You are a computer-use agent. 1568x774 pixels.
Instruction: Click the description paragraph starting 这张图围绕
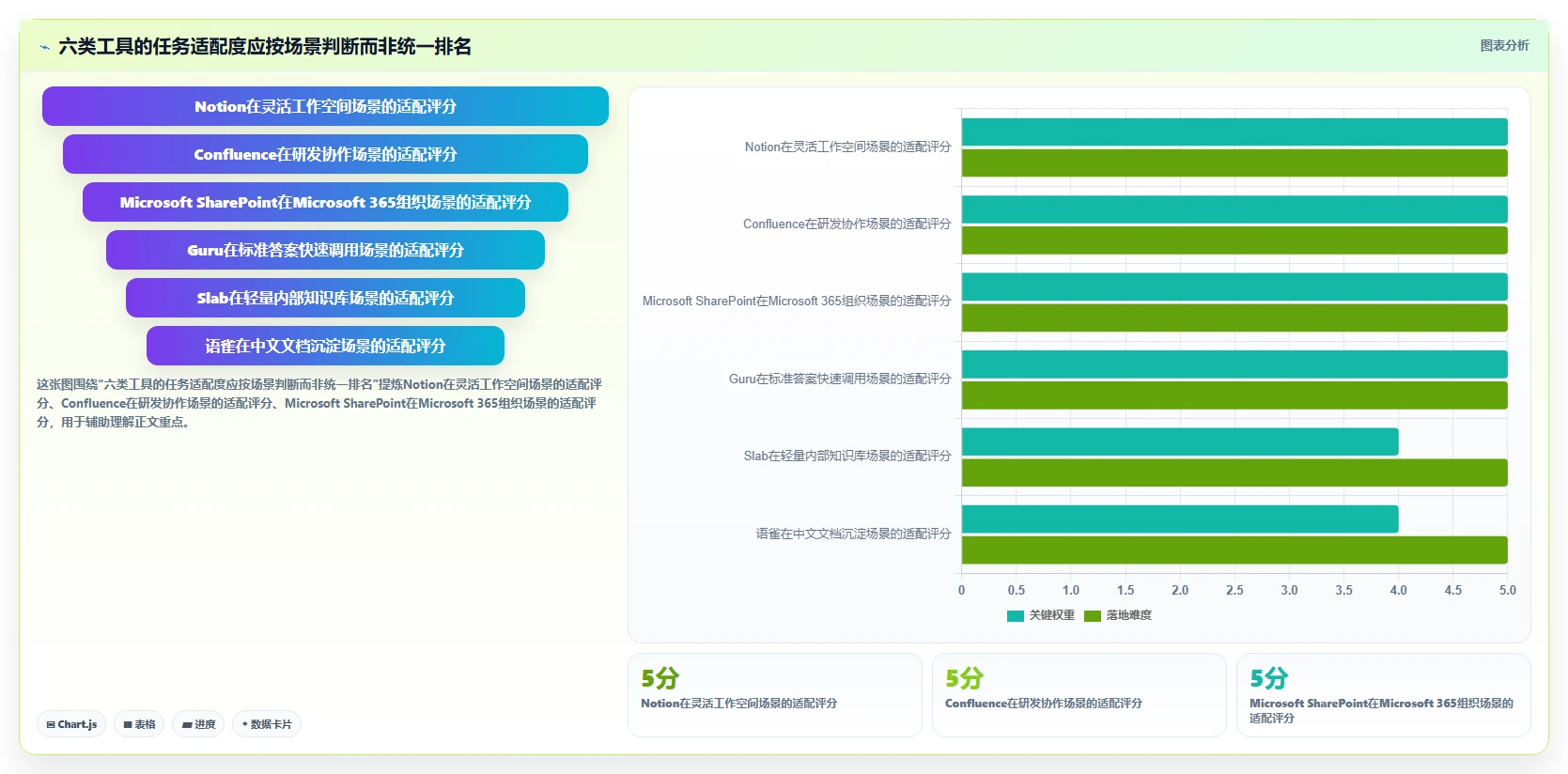click(x=319, y=403)
